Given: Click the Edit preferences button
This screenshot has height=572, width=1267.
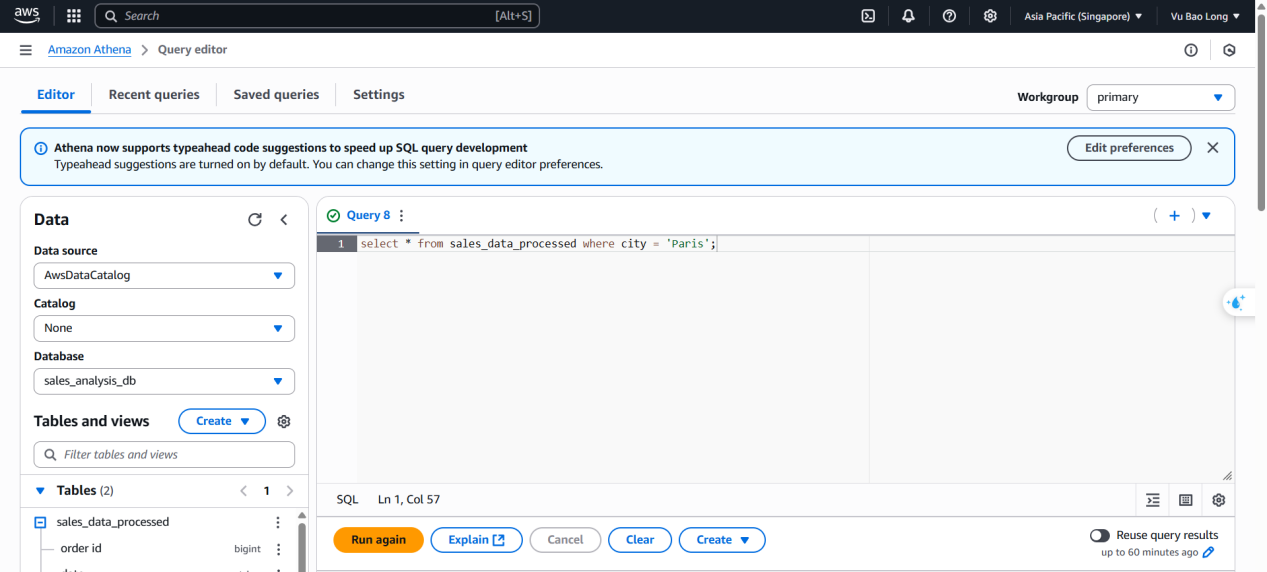Looking at the screenshot, I should tap(1129, 148).
